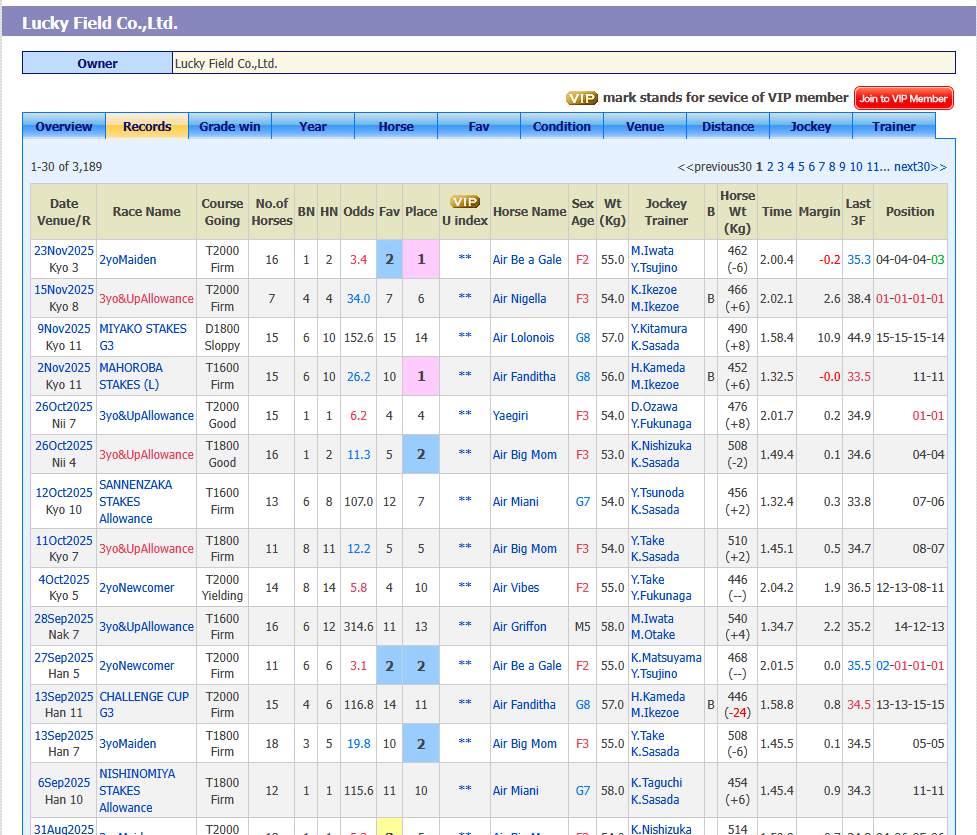Open the Grade win tab
Viewport: 977px width, 835px height.
click(230, 126)
